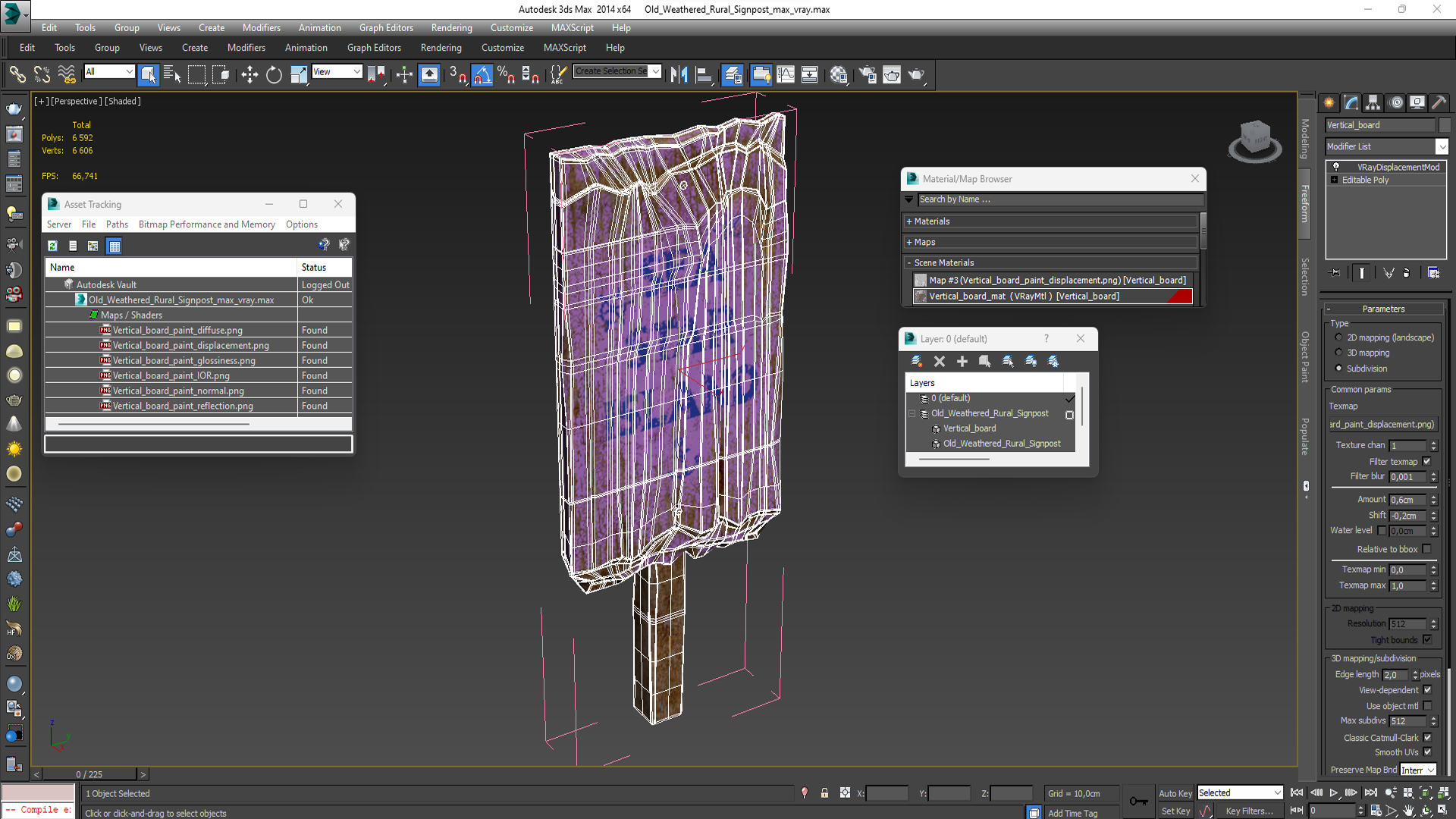Expand the Materials rollout in browser
Screen dimensions: 1456x819
931,221
